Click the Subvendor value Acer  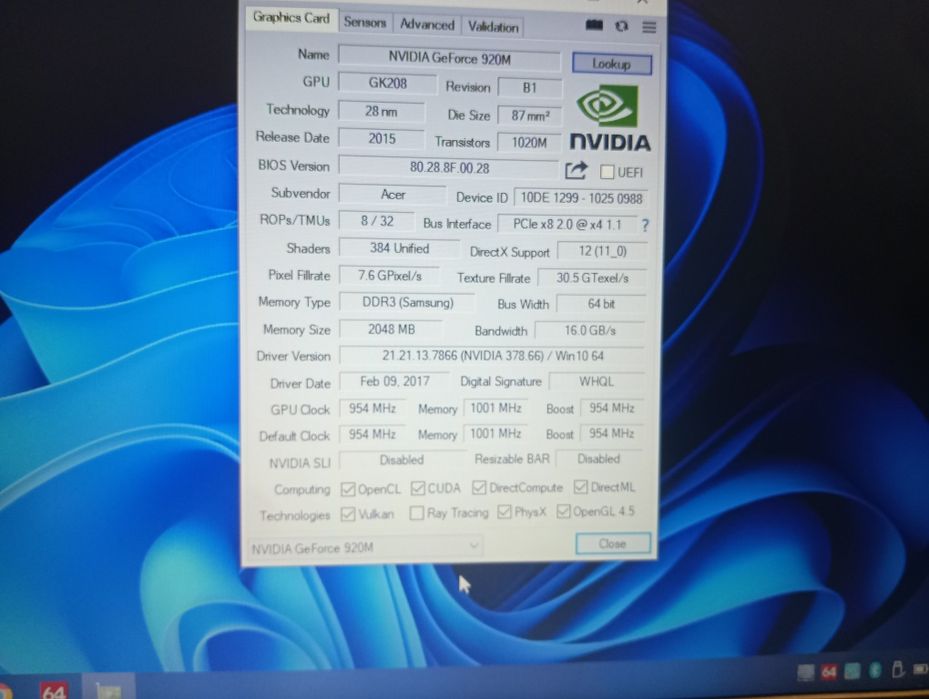click(392, 194)
